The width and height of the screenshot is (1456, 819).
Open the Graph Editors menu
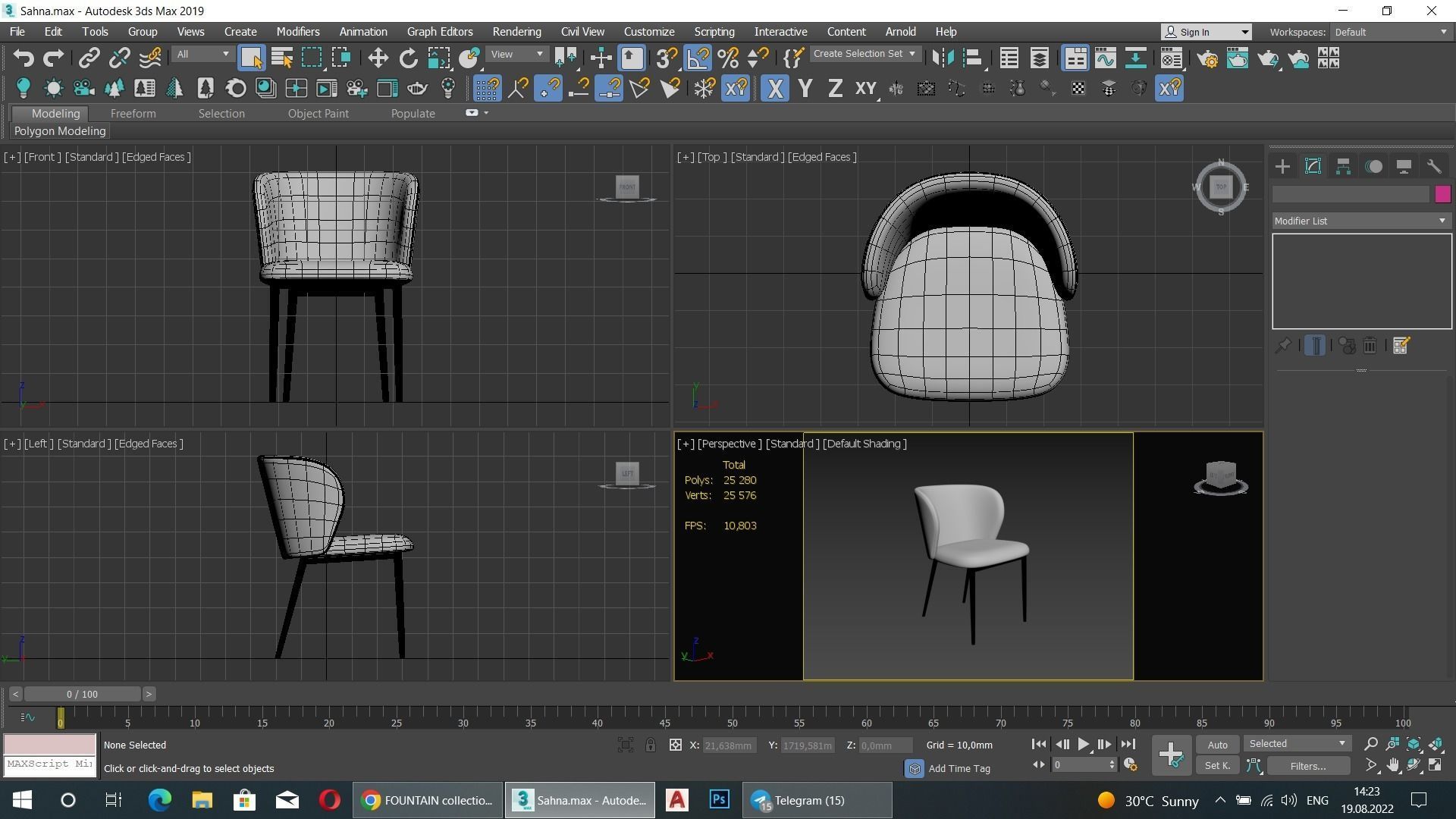coord(439,32)
